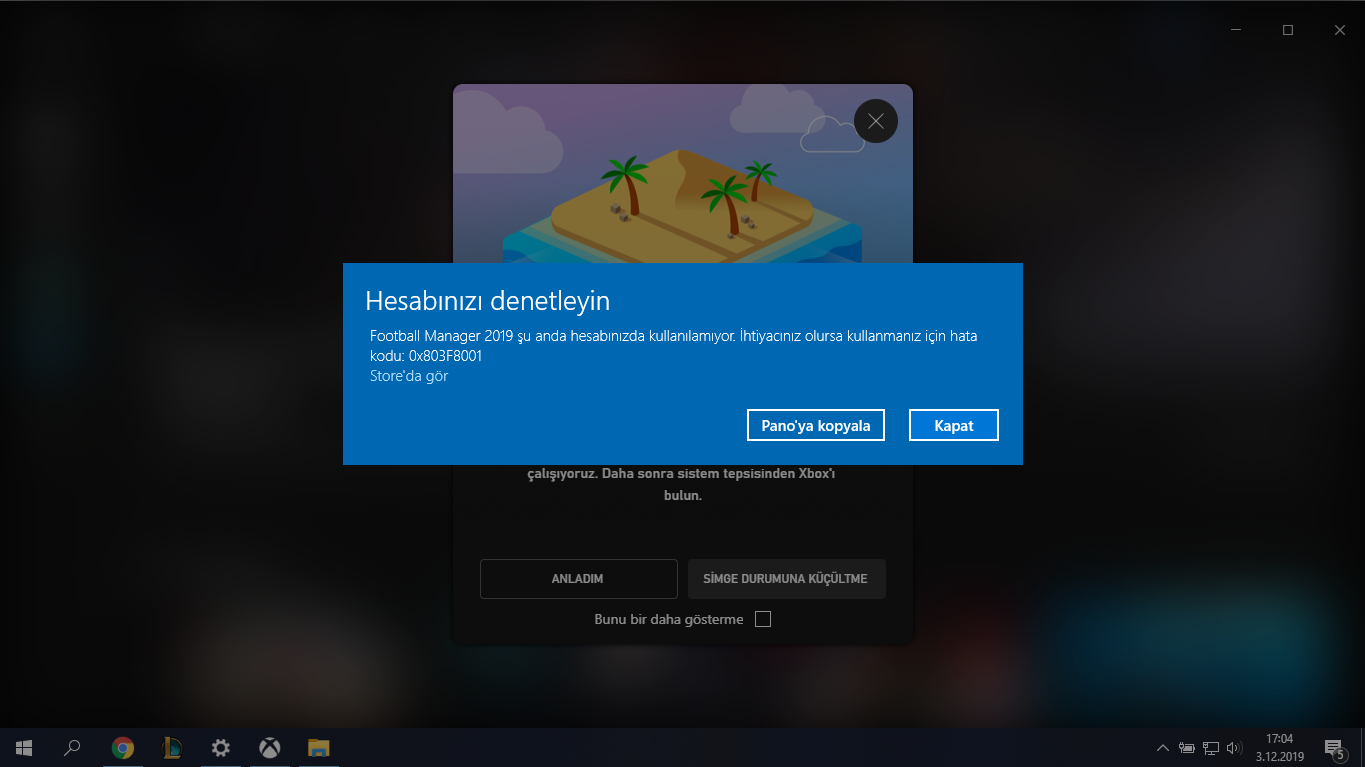Open League of Legends taskbar icon

[172, 747]
